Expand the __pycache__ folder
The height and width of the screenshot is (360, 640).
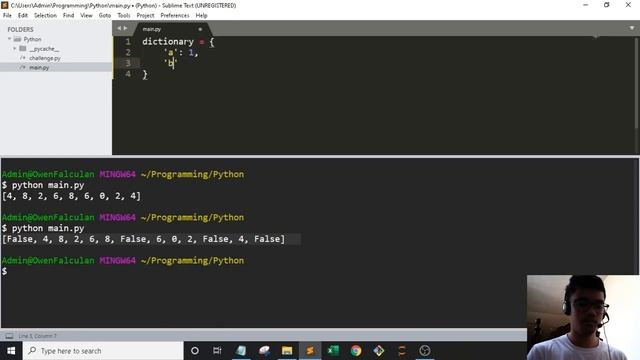pos(15,49)
